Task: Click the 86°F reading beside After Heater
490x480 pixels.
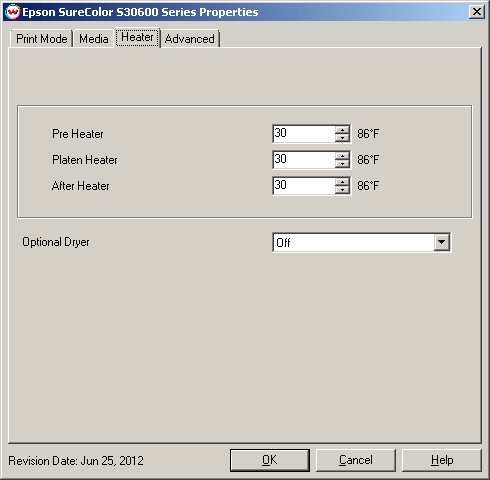Action: pyautogui.click(x=368, y=186)
